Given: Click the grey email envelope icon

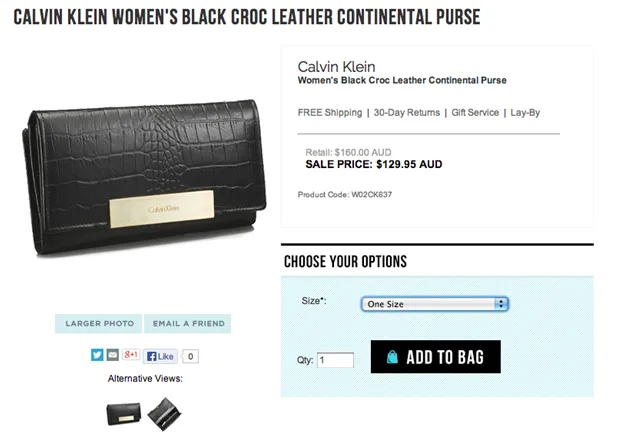Looking at the screenshot, I should pyautogui.click(x=112, y=355).
